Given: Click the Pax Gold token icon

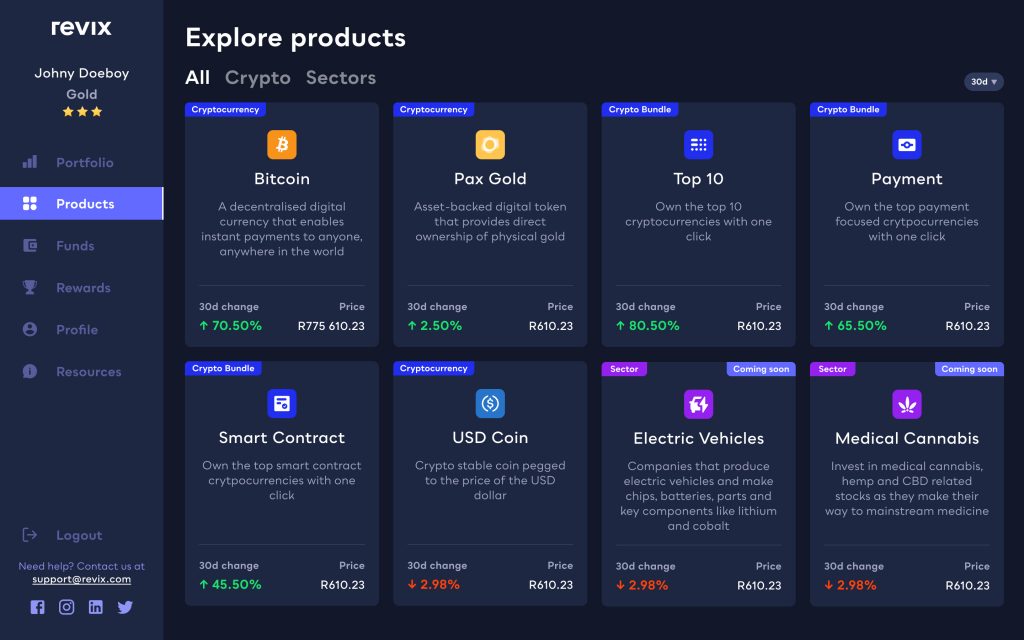Looking at the screenshot, I should (x=490, y=145).
